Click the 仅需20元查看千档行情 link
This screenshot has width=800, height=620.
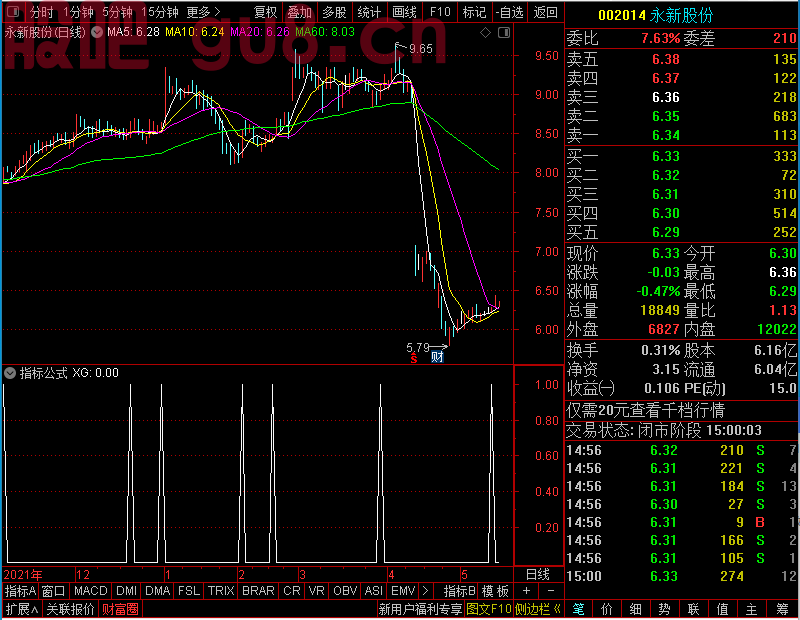(x=645, y=410)
